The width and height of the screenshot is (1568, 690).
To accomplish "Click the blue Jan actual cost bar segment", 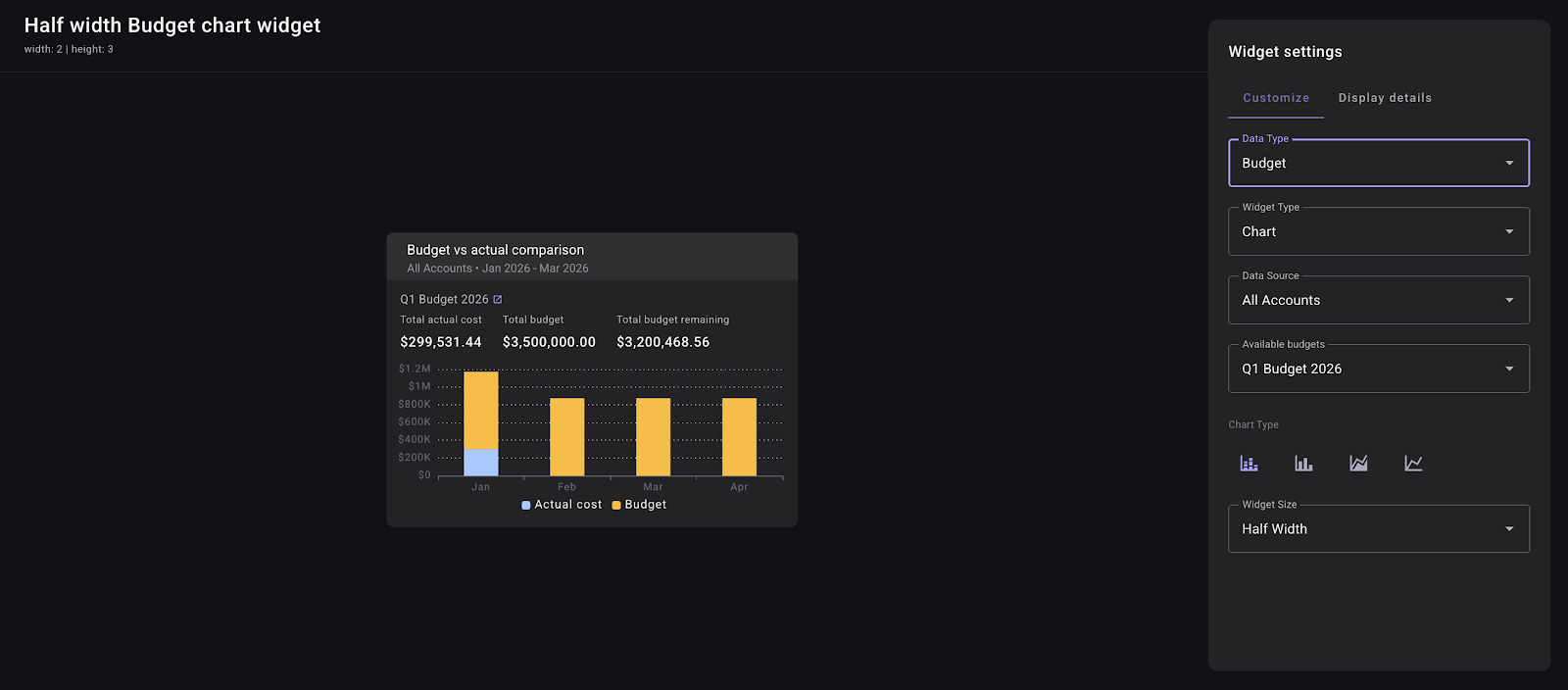I will (x=481, y=463).
